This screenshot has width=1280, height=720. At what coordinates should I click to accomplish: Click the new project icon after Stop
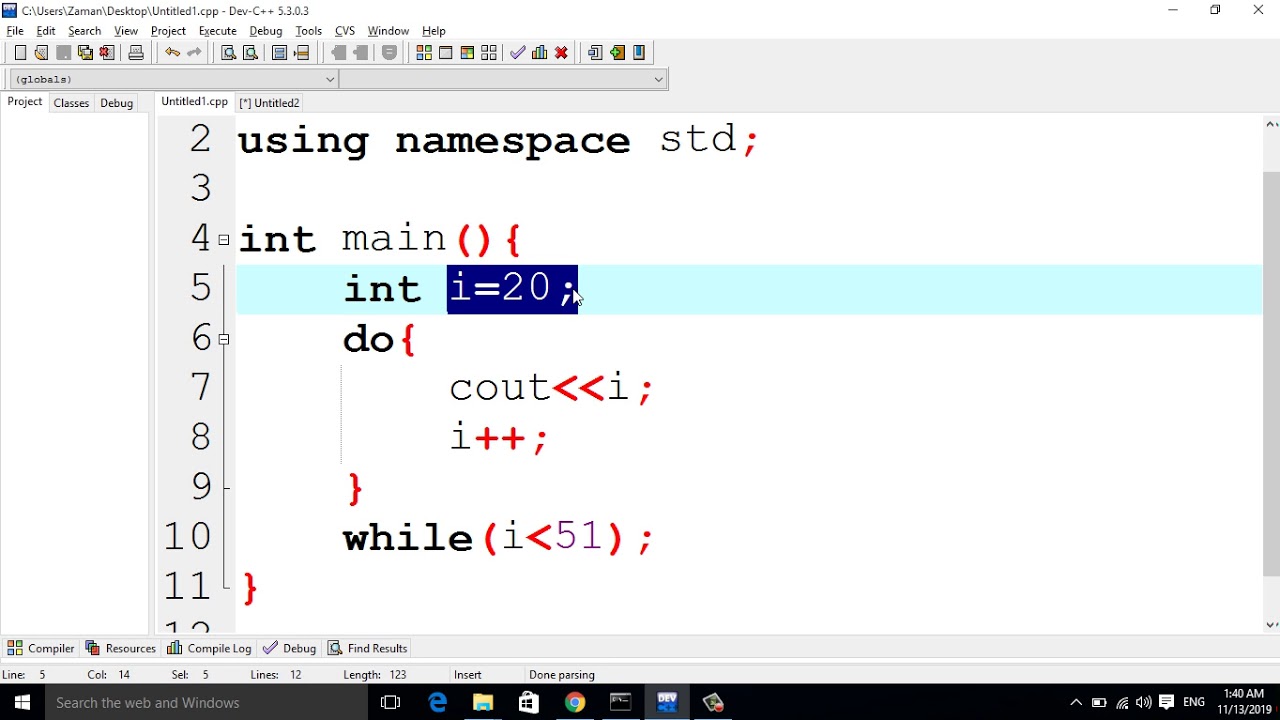[x=595, y=53]
